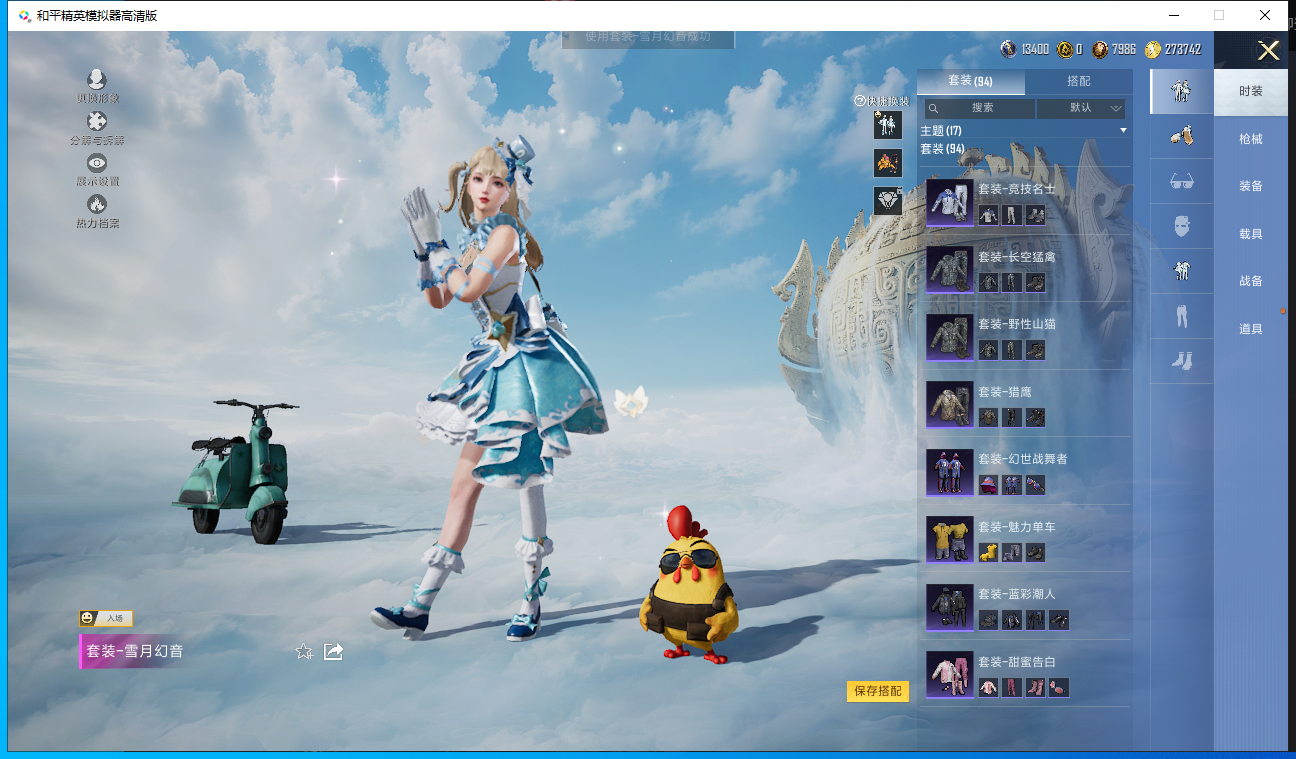Viewport: 1296px width, 759px height.
Task: Pick the camo jacket piece of 野性山猫
Action: click(988, 350)
